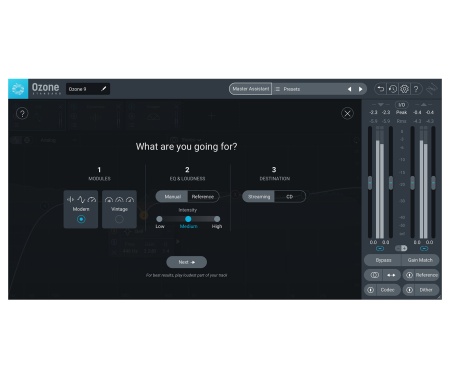This screenshot has height=380, width=450.
Task: Select the Vintage modules radio button
Action: point(119,219)
